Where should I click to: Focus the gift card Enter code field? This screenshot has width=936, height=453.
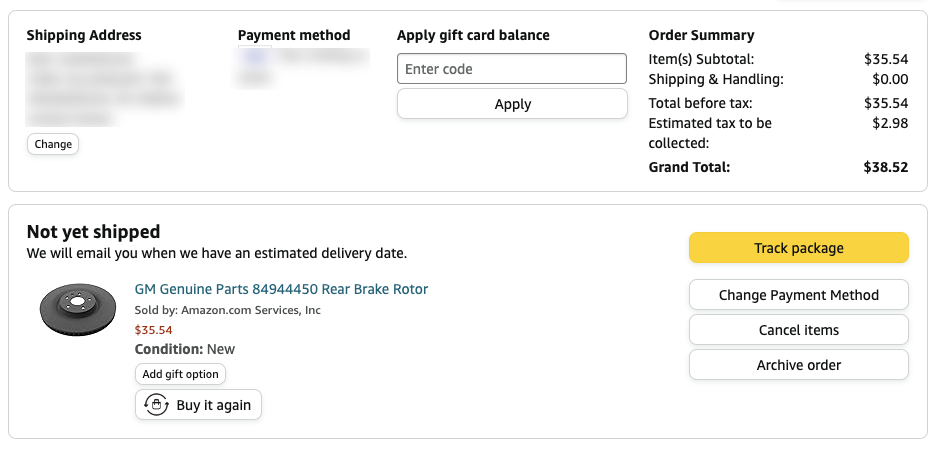[x=512, y=69]
